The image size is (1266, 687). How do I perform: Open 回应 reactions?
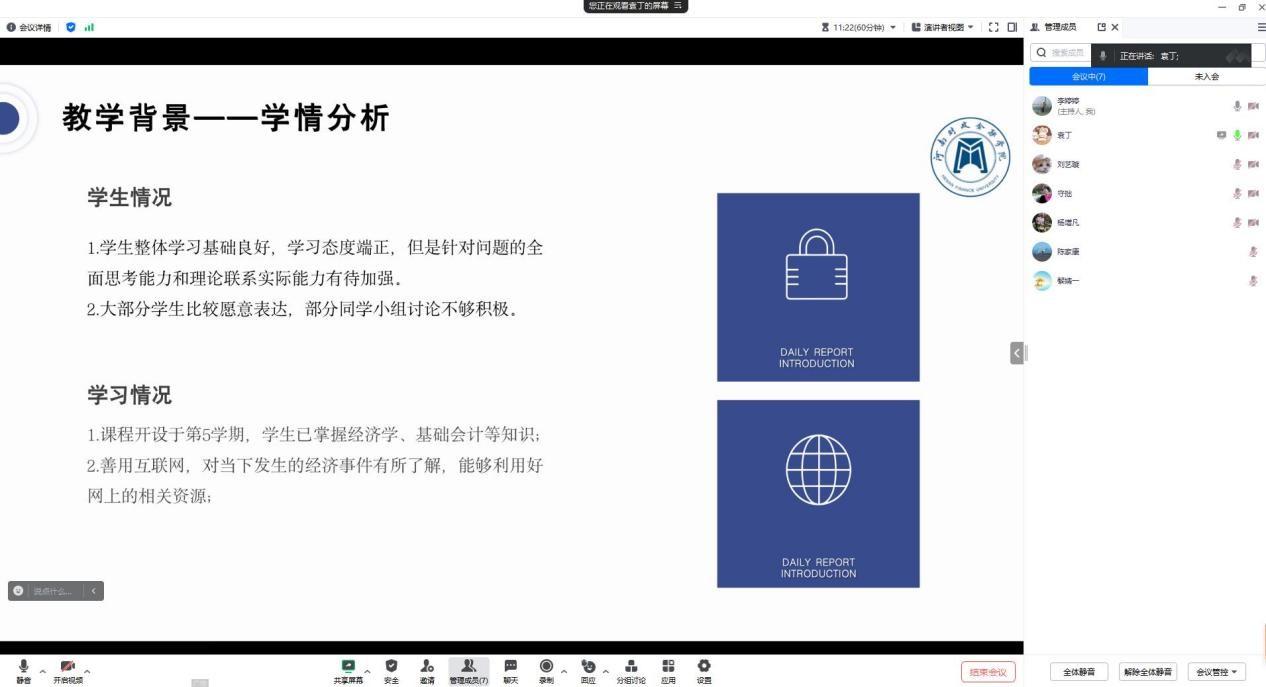[x=588, y=670]
